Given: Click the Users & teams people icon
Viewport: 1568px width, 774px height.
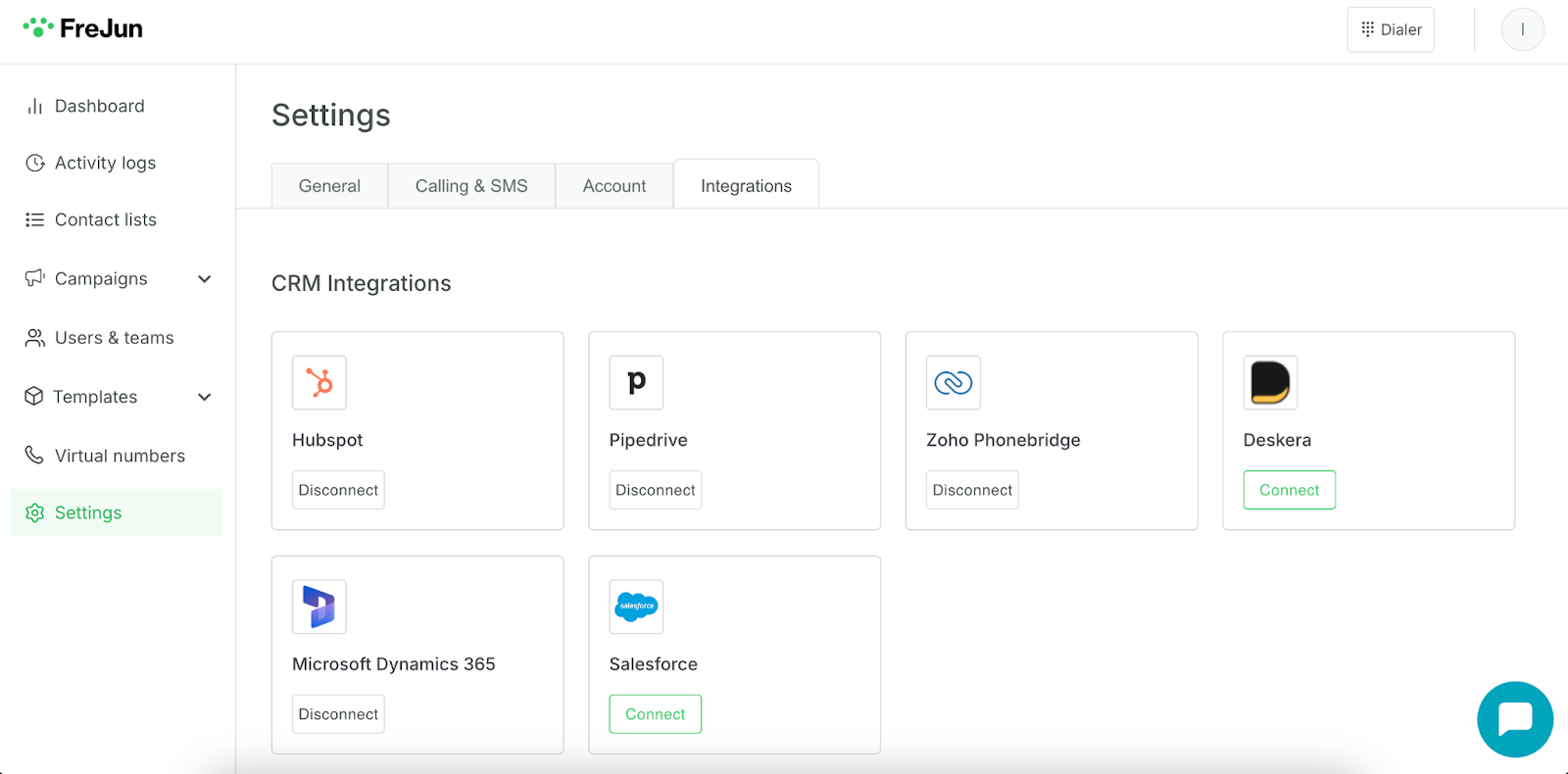Looking at the screenshot, I should (x=35, y=338).
